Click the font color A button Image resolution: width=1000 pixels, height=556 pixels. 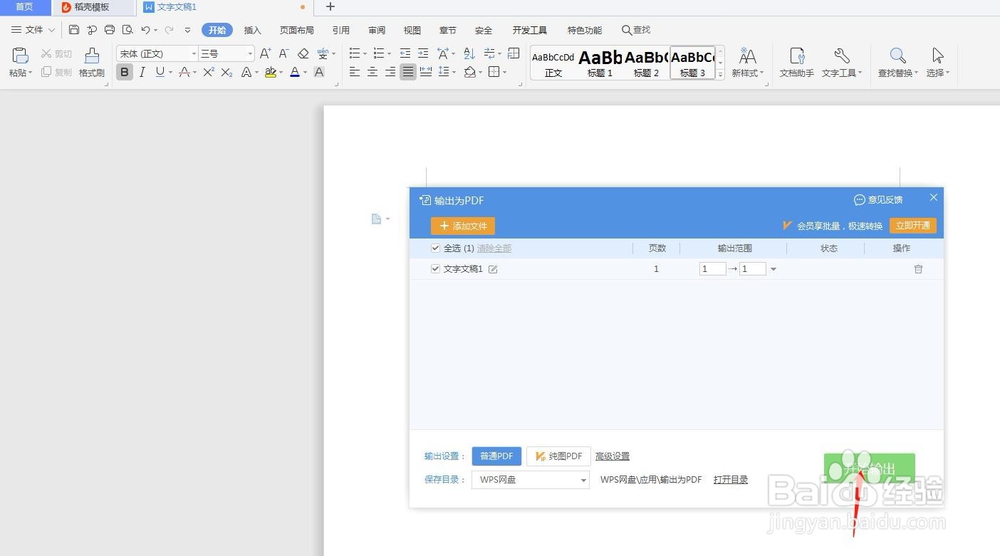tap(295, 72)
